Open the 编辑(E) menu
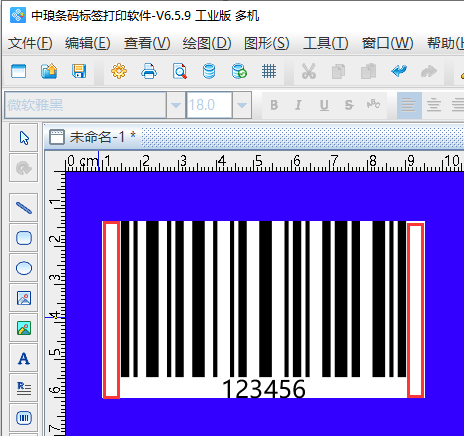Screen dimensions: 464x436 pyautogui.click(x=88, y=43)
